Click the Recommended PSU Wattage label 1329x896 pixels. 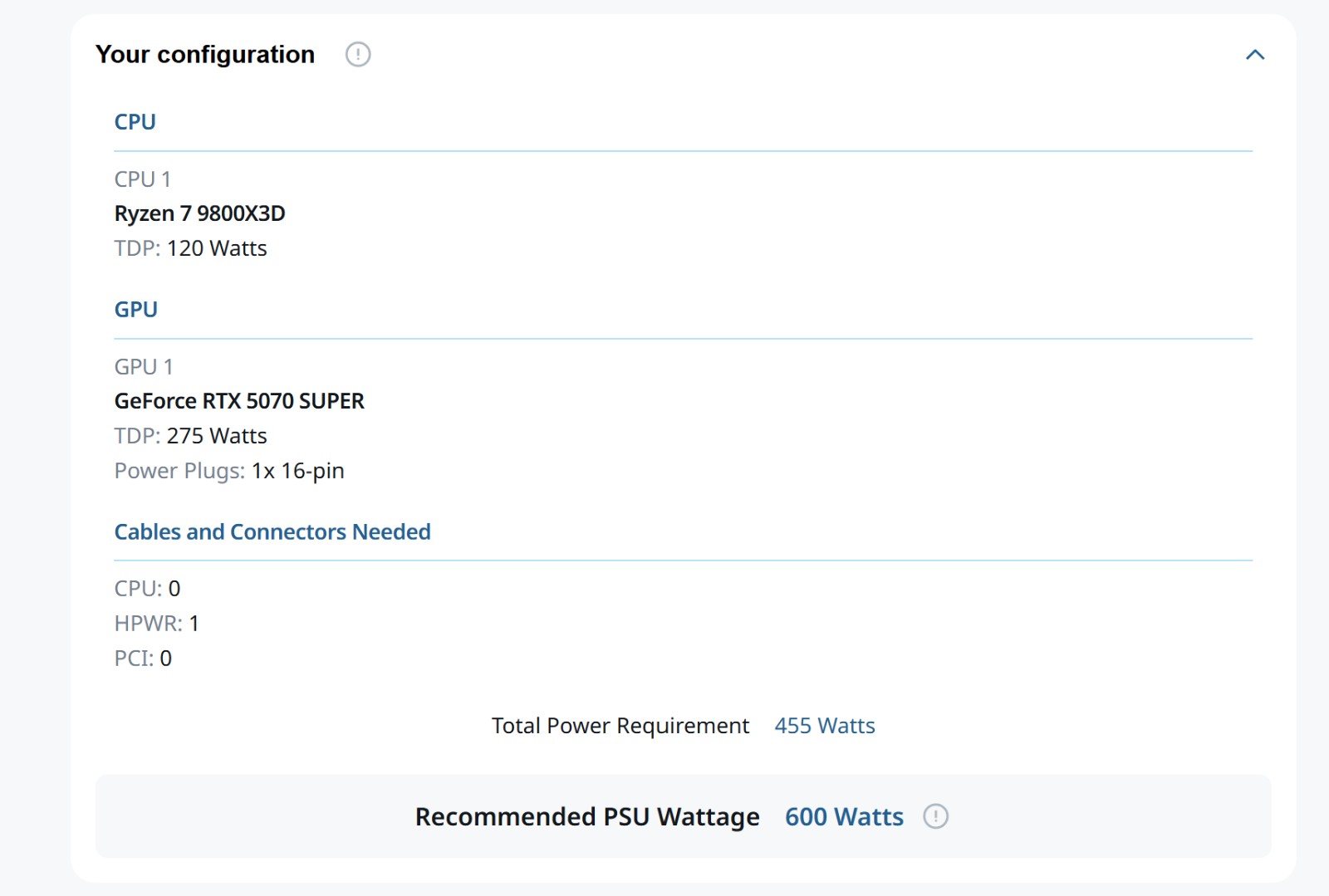click(x=586, y=816)
